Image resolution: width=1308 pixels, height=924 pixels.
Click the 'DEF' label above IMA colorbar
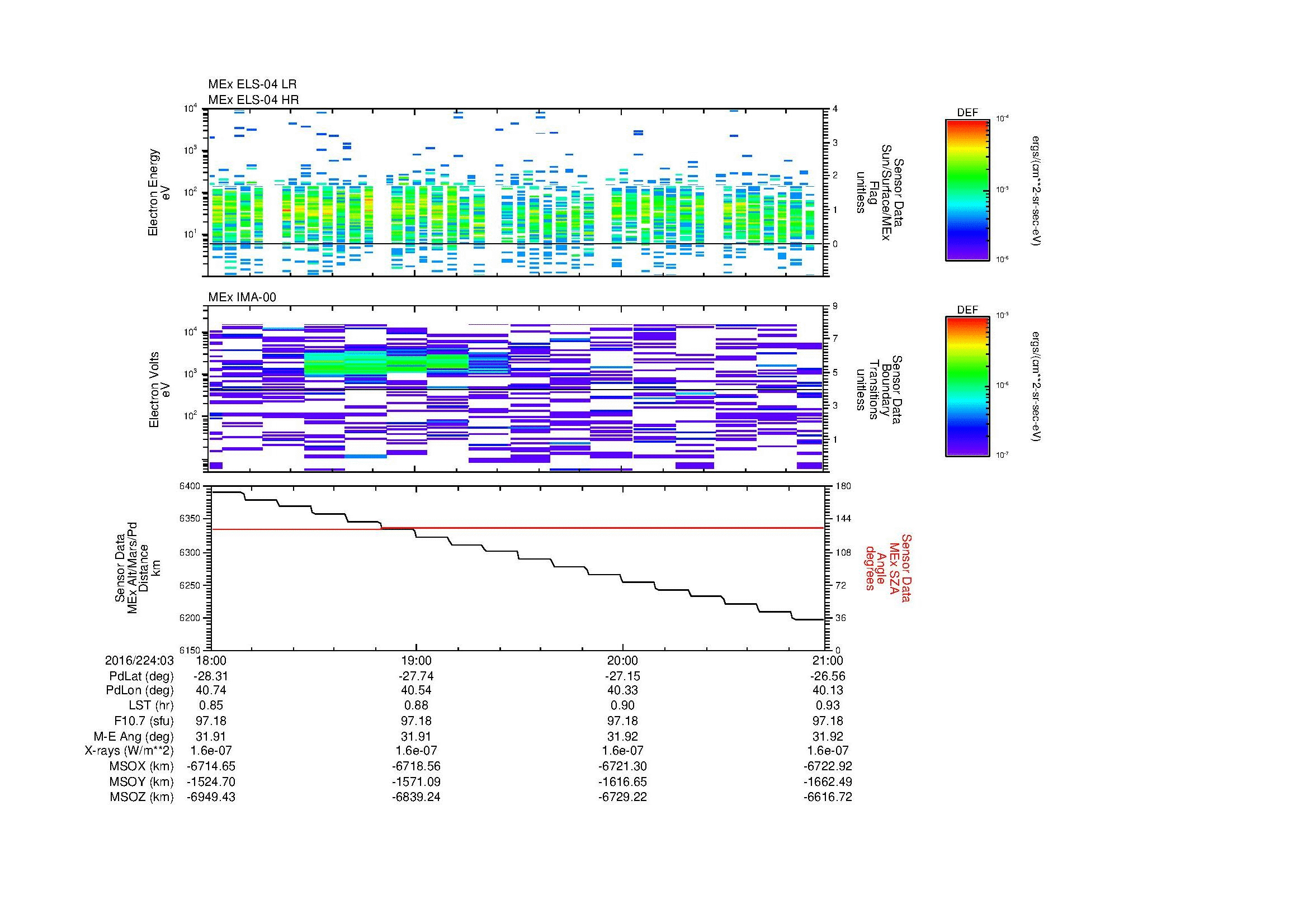[967, 310]
